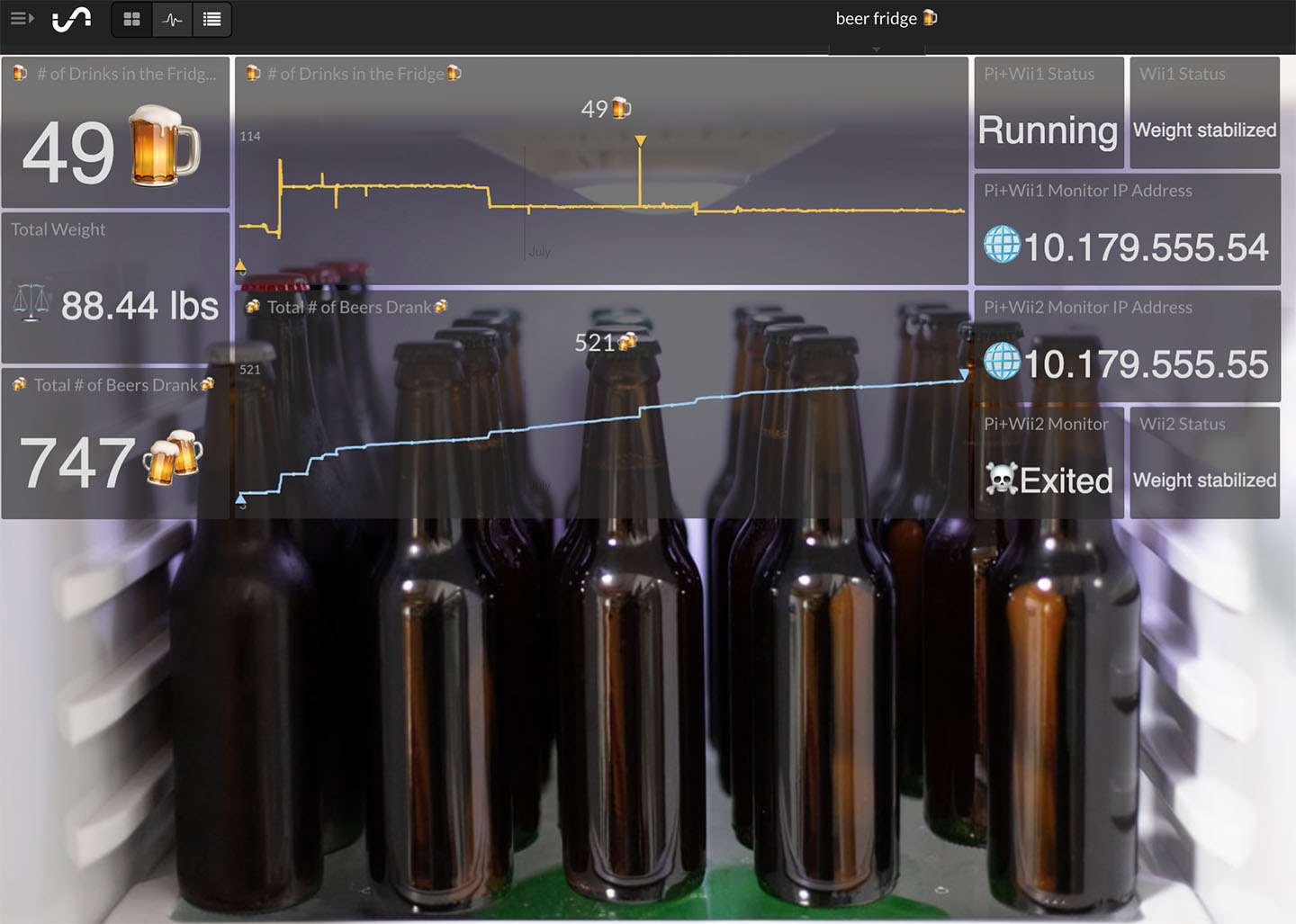This screenshot has height=924, width=1296.
Task: Click yellow marker at drinks chart start
Action: click(240, 265)
